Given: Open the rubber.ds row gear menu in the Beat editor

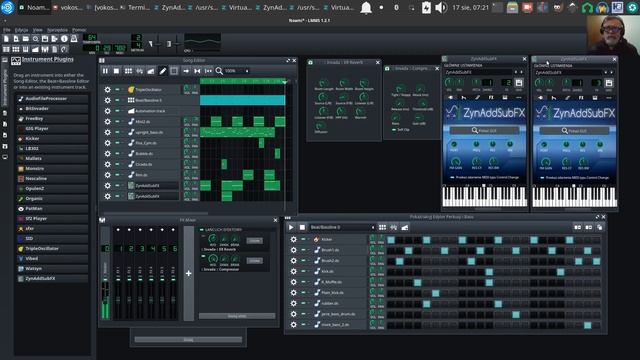Looking at the screenshot, I should point(293,303).
